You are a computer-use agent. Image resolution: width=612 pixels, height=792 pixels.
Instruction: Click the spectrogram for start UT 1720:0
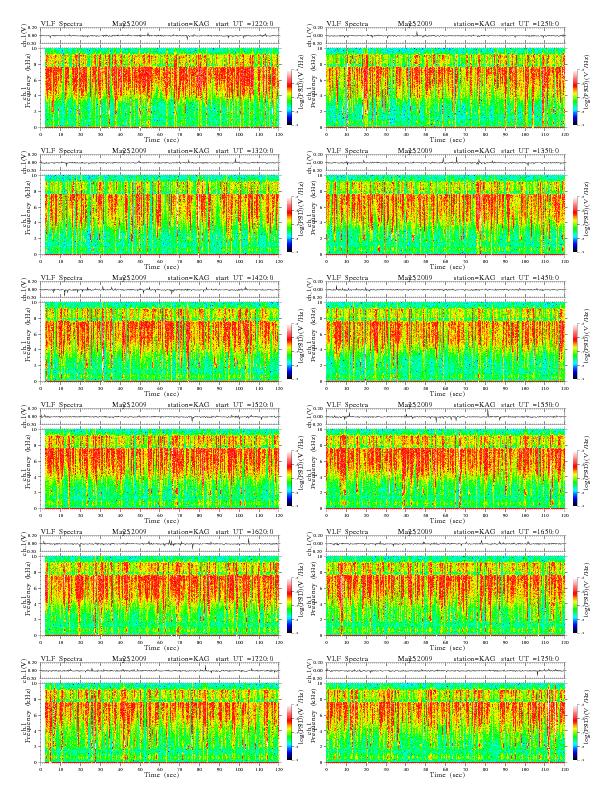[160, 723]
